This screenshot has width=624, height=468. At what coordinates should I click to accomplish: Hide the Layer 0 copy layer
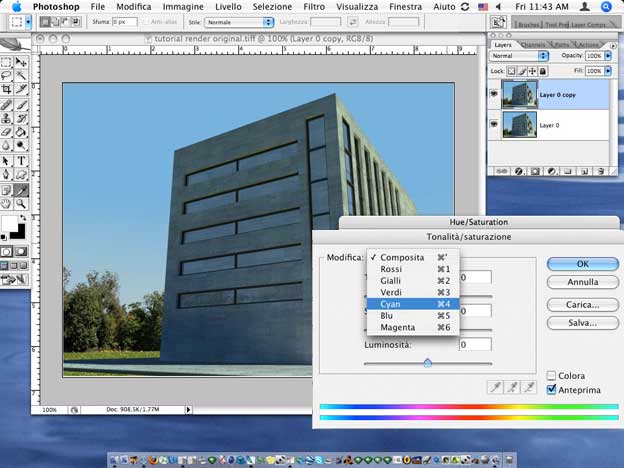tap(496, 95)
